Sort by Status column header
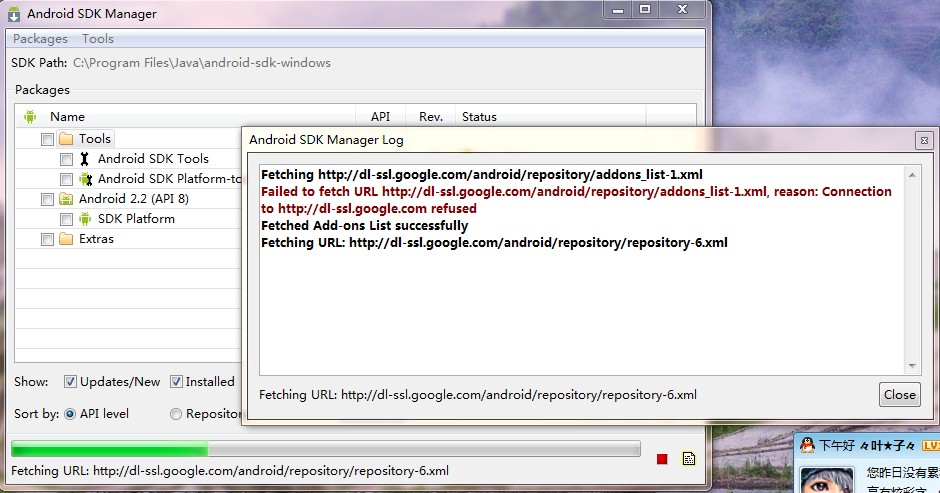The image size is (940, 493). click(x=479, y=117)
